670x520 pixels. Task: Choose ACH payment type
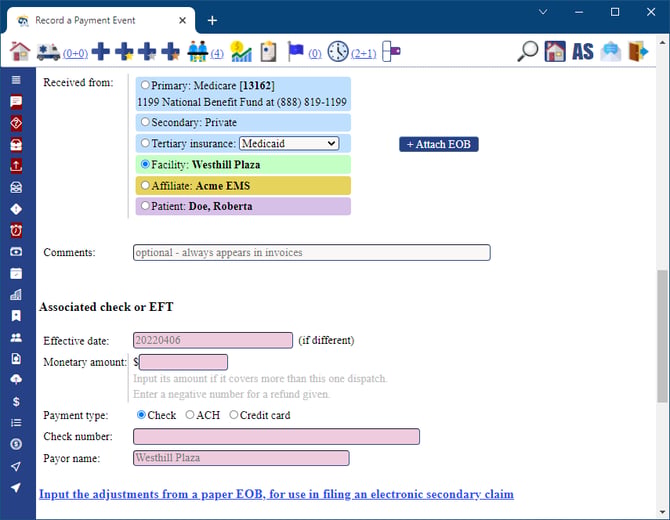coord(190,414)
